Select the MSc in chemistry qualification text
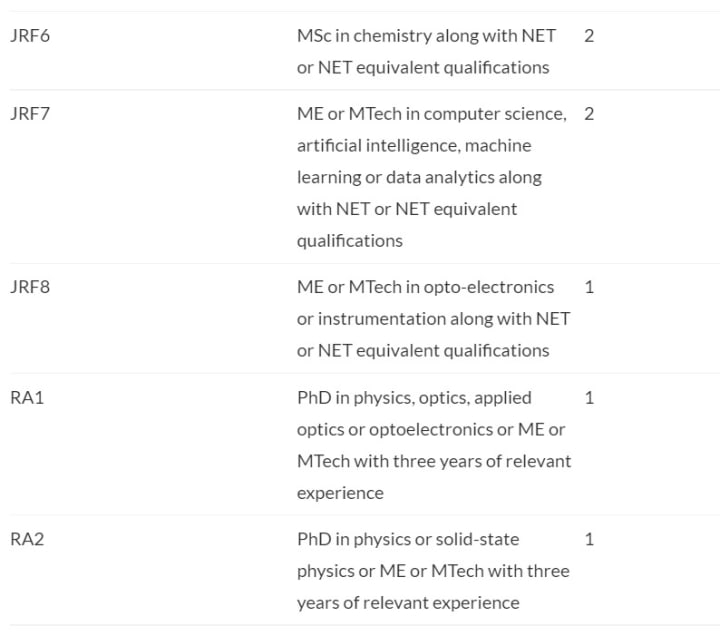The image size is (720, 636). (427, 36)
